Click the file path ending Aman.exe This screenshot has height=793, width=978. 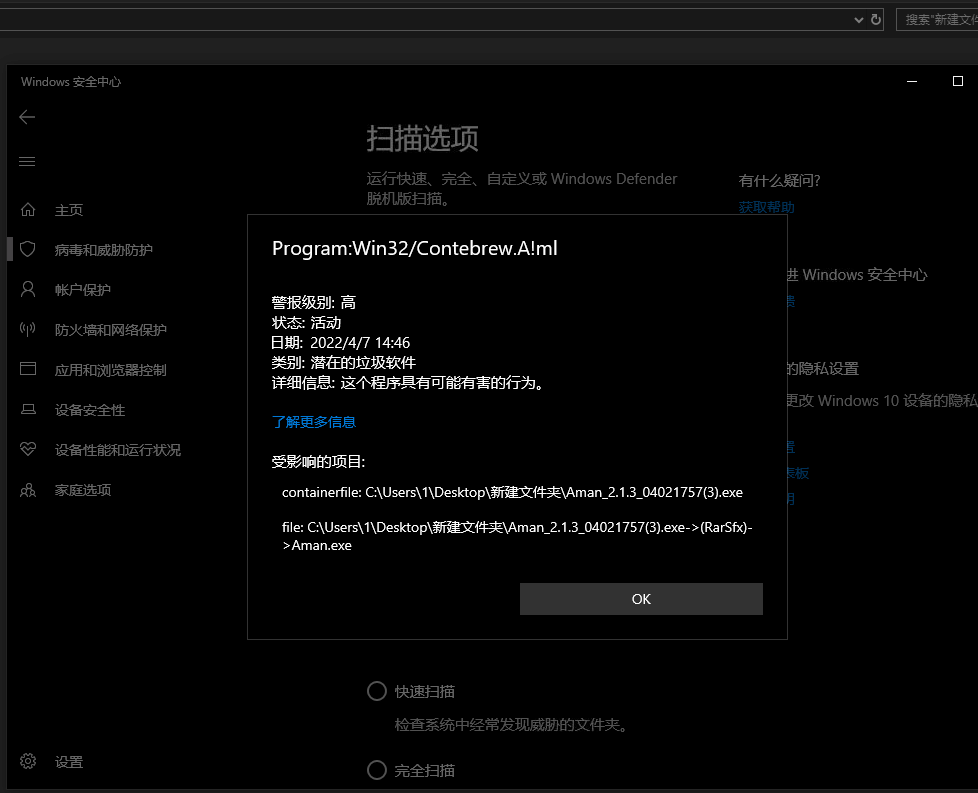click(x=517, y=536)
